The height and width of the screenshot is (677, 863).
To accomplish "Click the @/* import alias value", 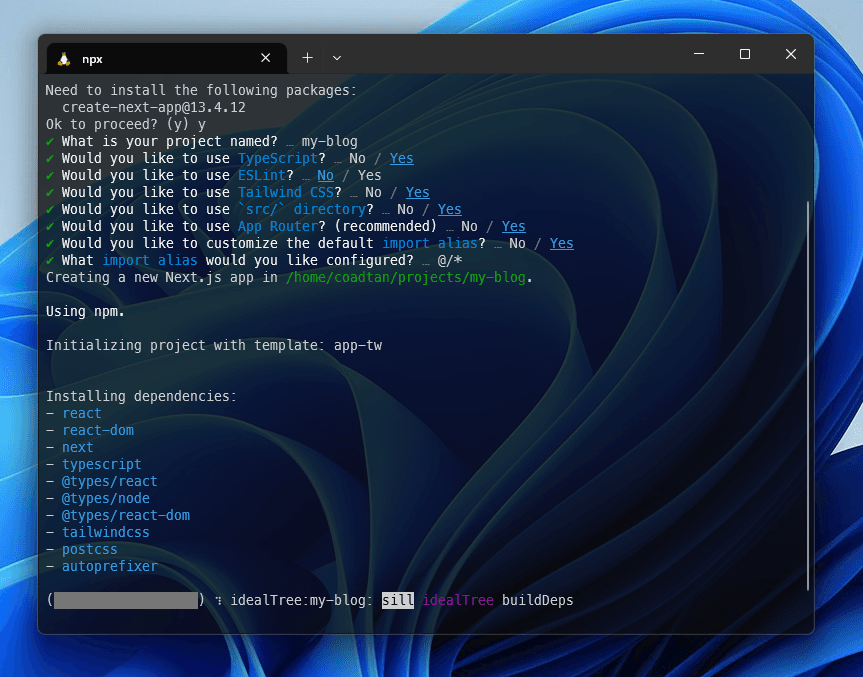I will (x=450, y=260).
